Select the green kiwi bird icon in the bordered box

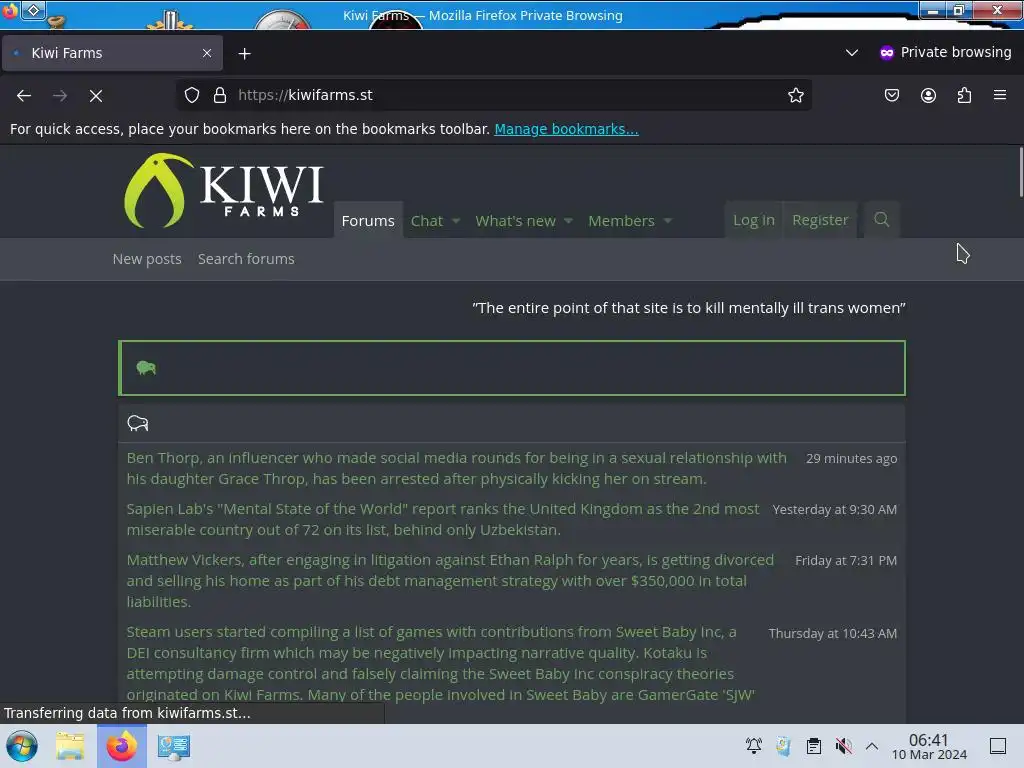click(x=146, y=368)
